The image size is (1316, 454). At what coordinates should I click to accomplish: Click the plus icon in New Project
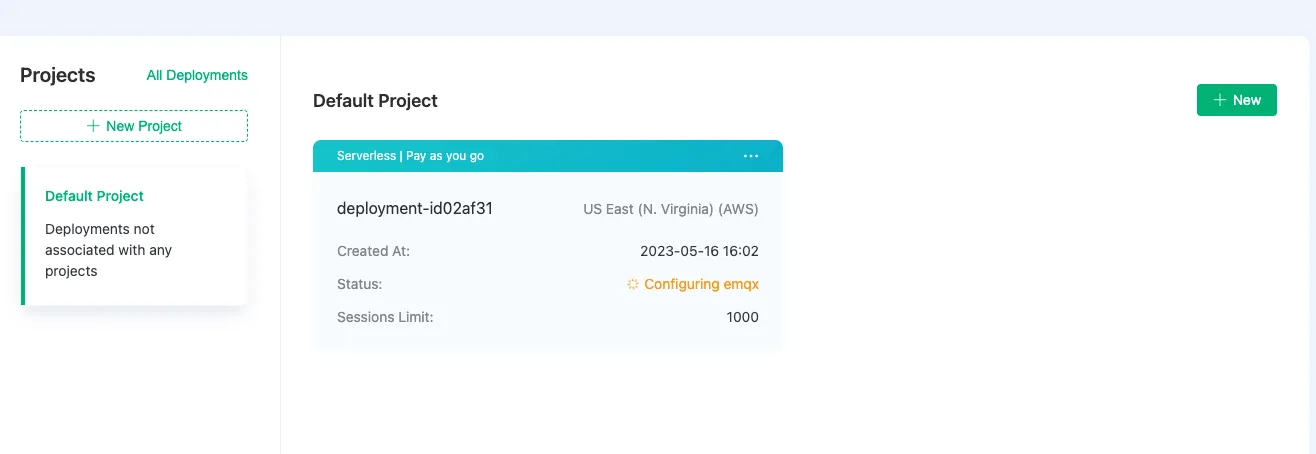93,126
